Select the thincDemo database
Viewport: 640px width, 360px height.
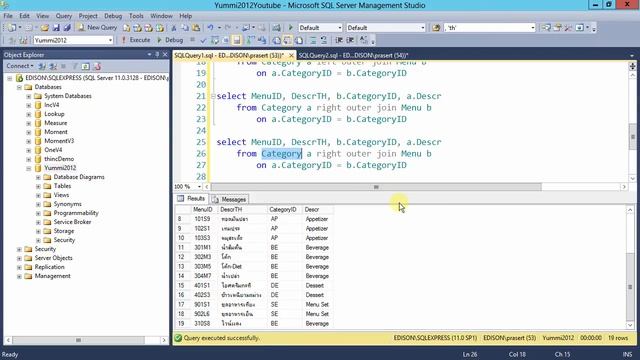coord(59,159)
